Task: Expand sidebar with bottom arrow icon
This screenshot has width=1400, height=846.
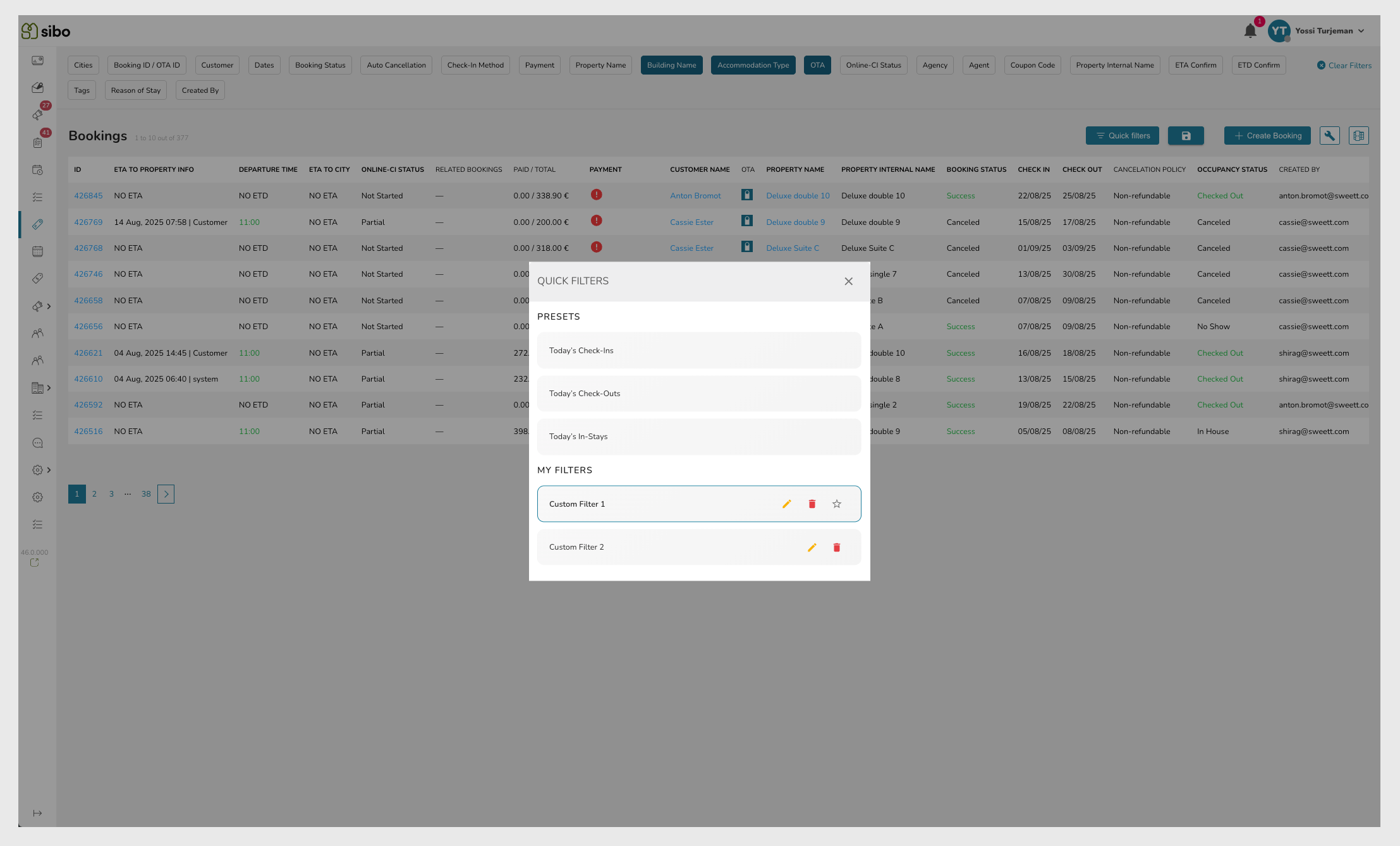Action: pos(37,813)
